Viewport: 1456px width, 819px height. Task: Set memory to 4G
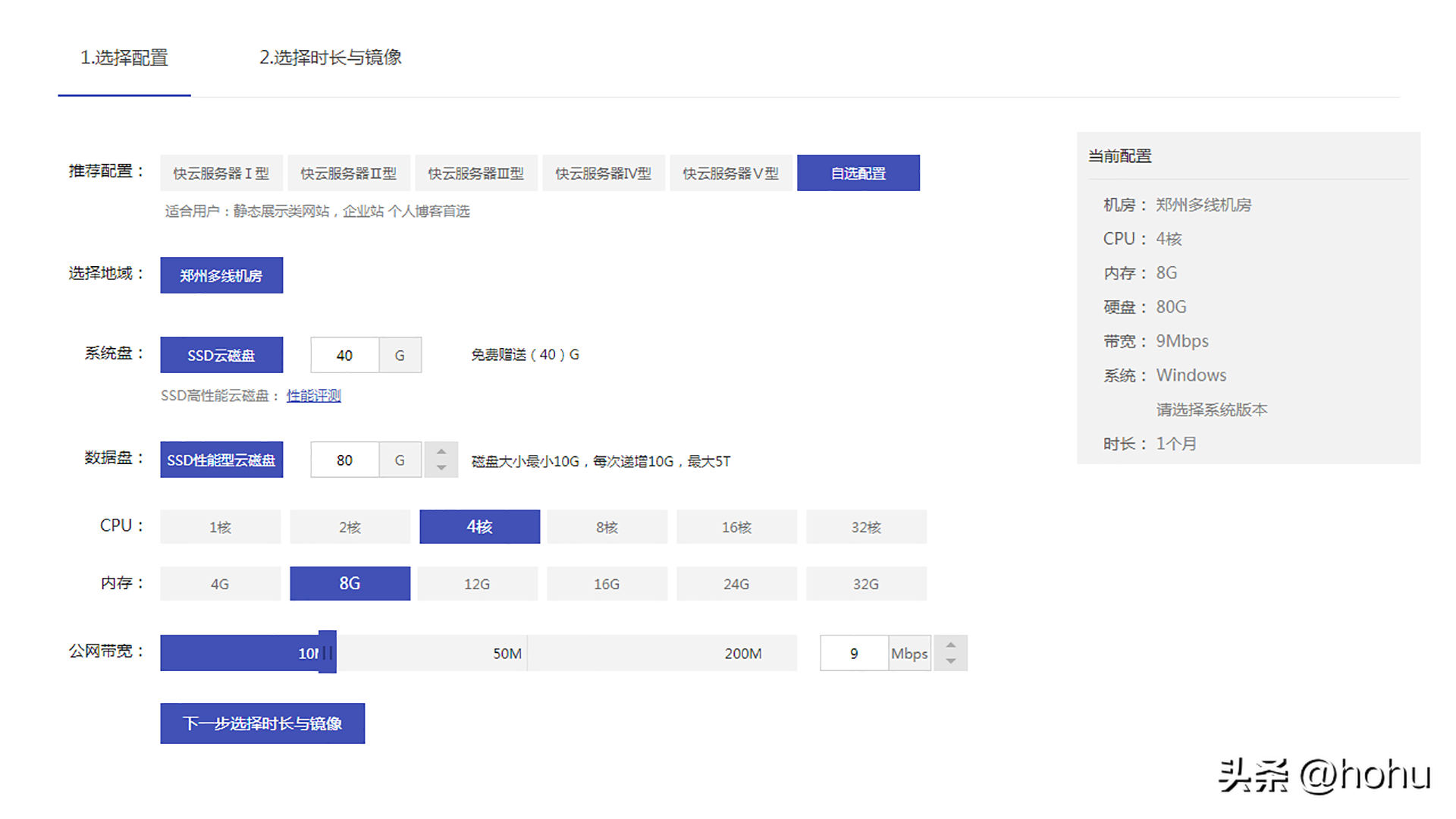pos(221,584)
